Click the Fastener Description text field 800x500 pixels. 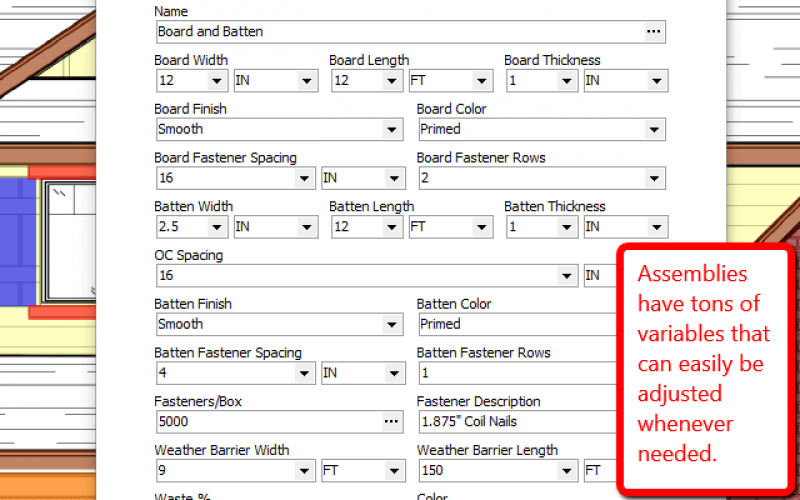coord(517,421)
